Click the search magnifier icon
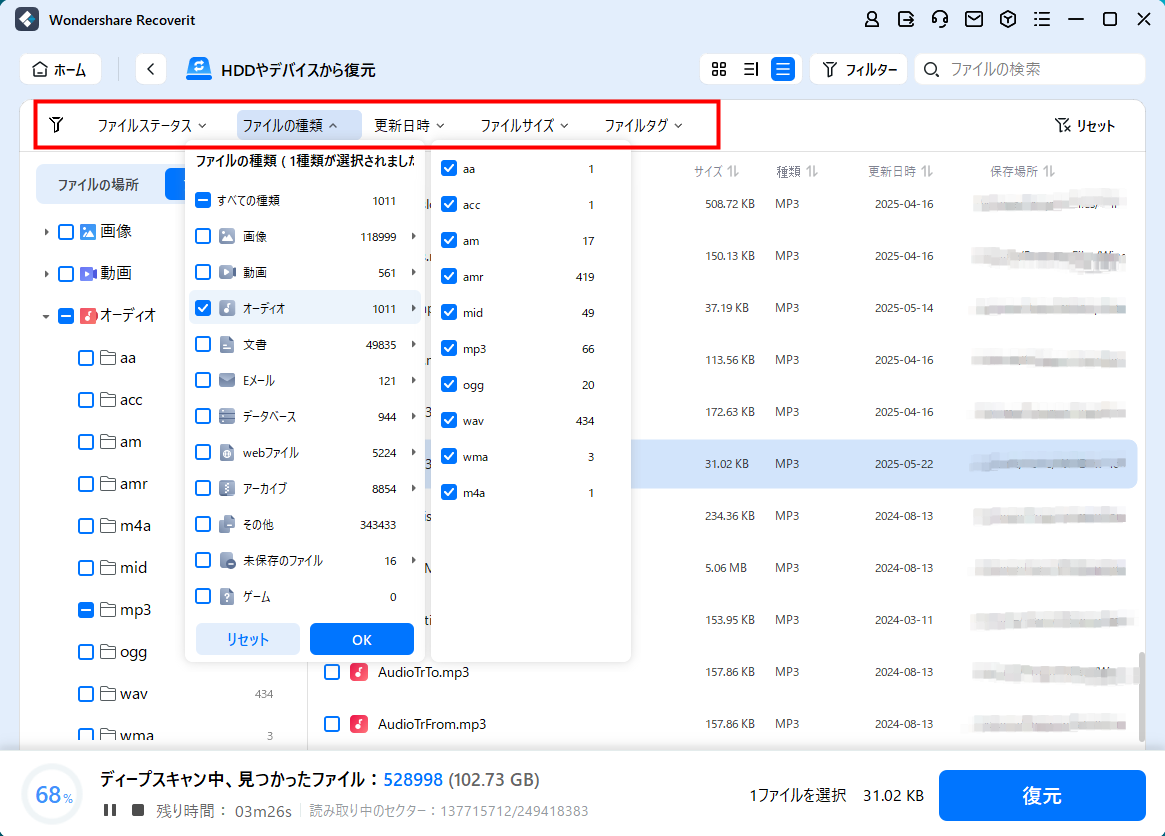 [931, 69]
